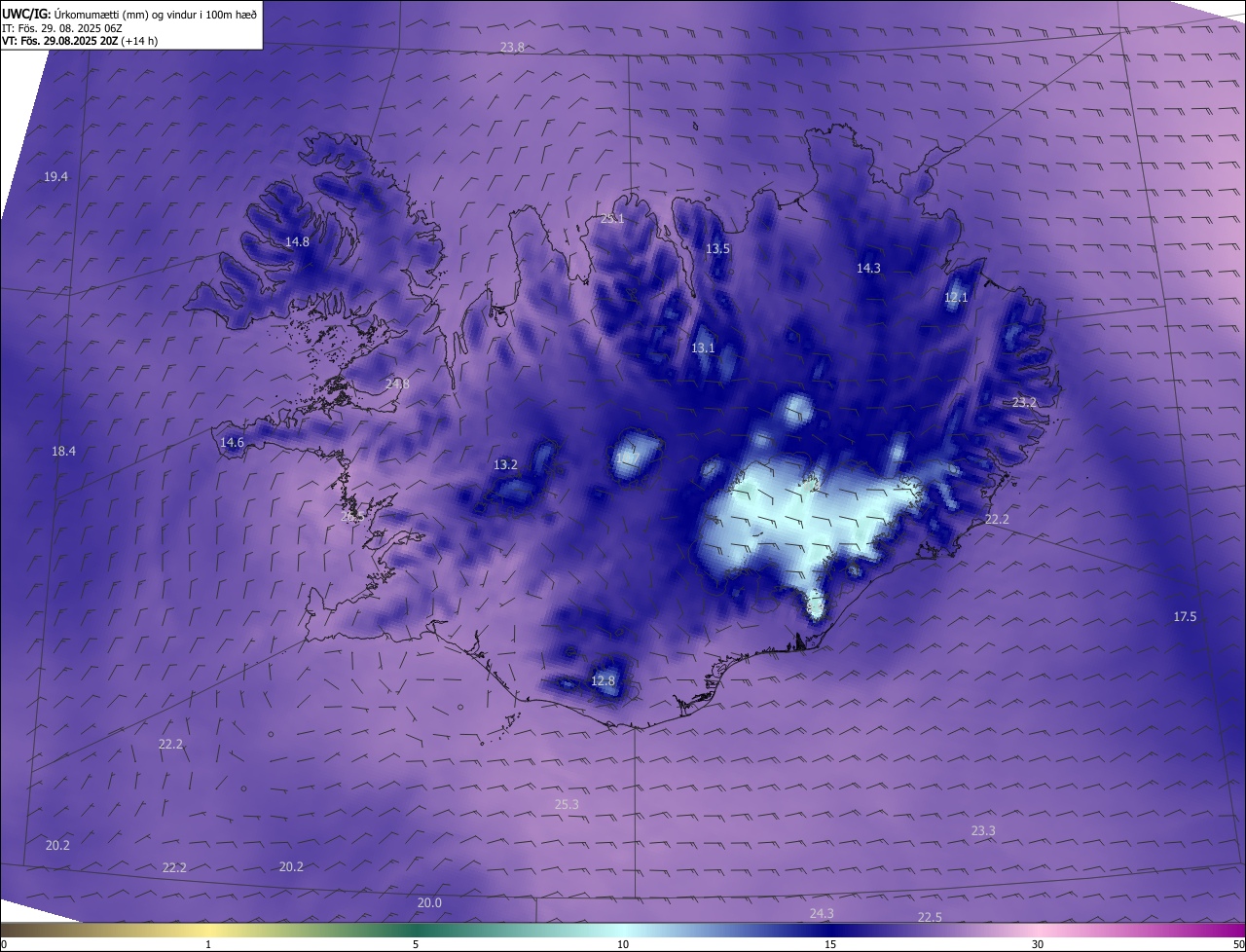Click the 15 tick on the color scale
Viewport: 1246px width, 952px height.
pos(830,944)
